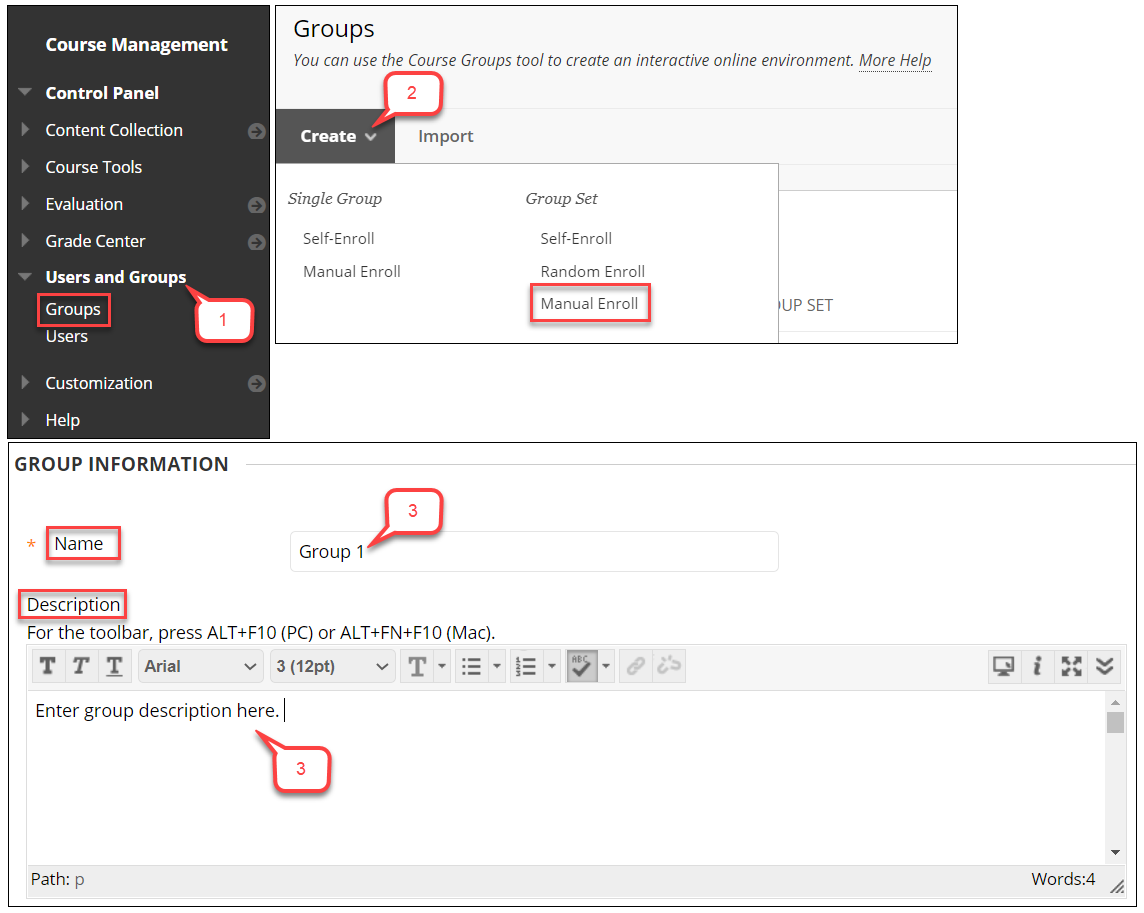Open Groups under Users and Groups
Screen dimensions: 1144x913
point(73,309)
